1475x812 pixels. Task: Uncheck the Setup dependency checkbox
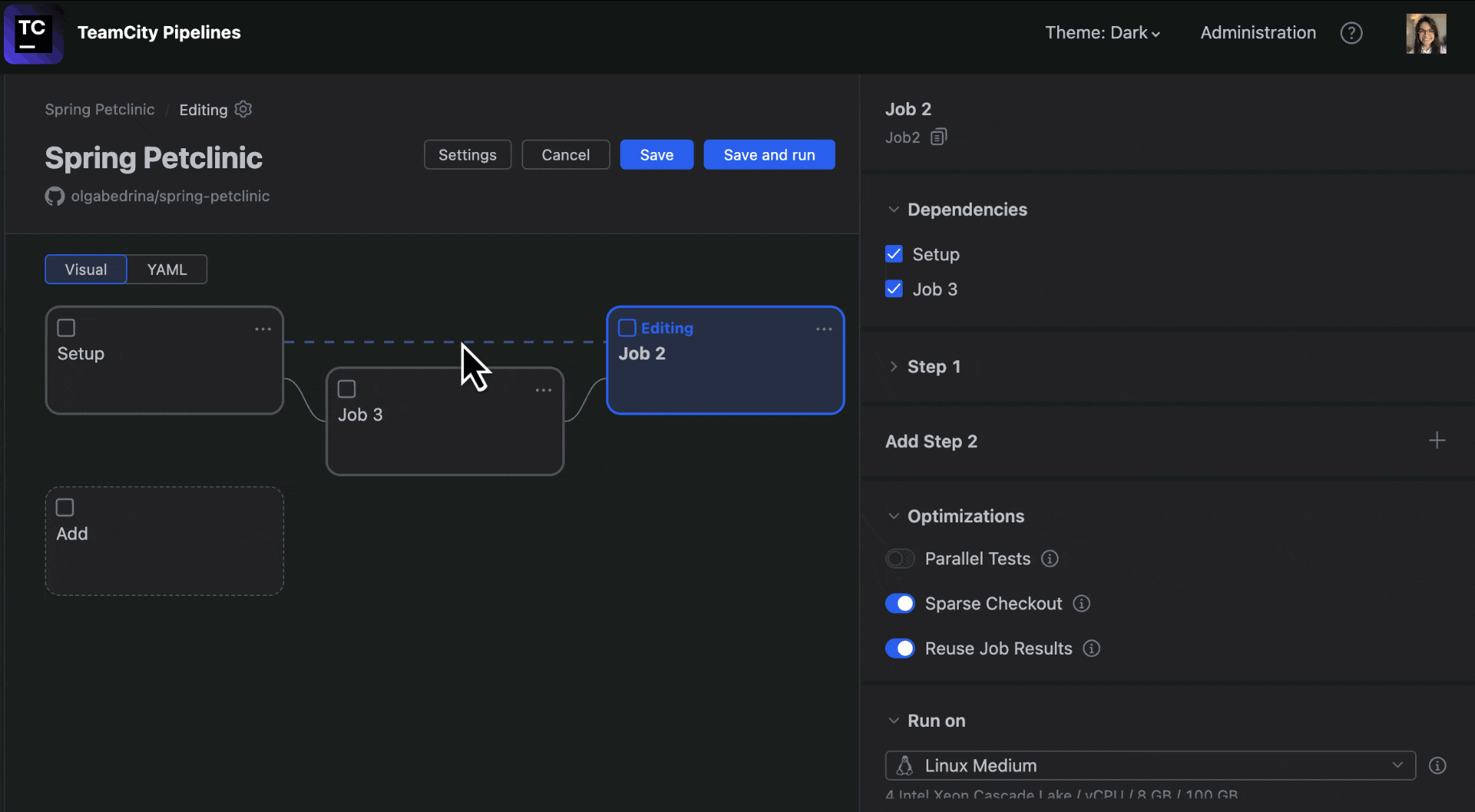893,254
